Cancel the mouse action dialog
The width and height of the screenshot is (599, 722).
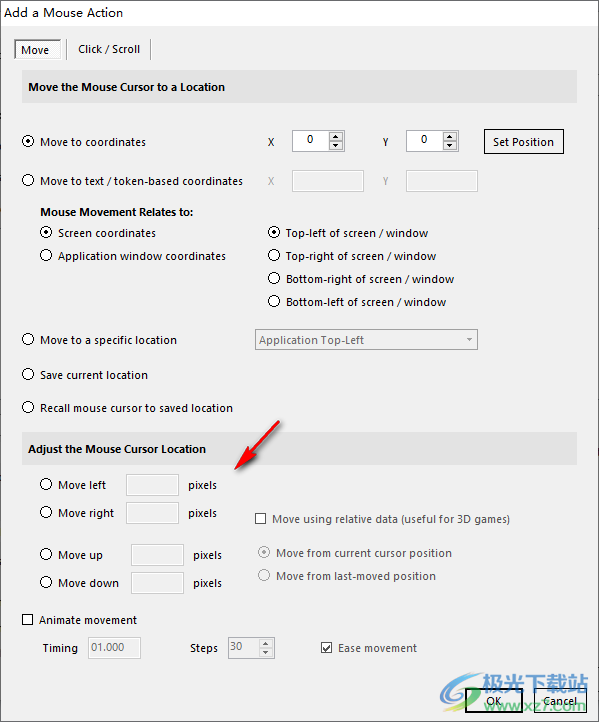[560, 701]
